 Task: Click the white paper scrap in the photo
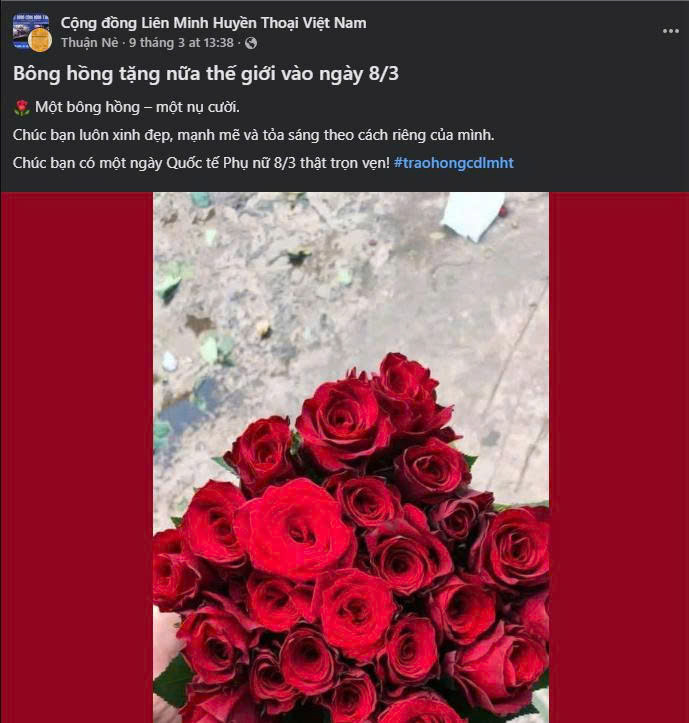click(x=472, y=215)
